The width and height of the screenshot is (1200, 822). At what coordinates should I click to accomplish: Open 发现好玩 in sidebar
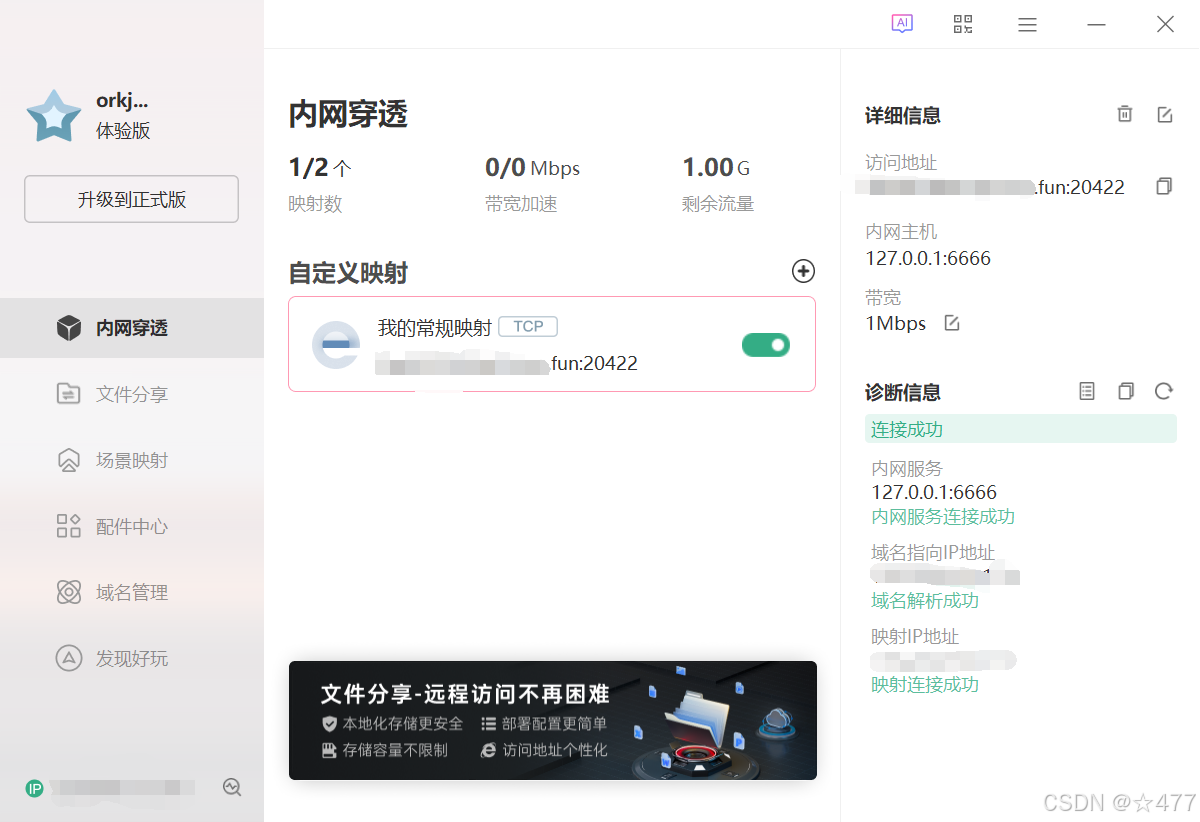point(132,658)
